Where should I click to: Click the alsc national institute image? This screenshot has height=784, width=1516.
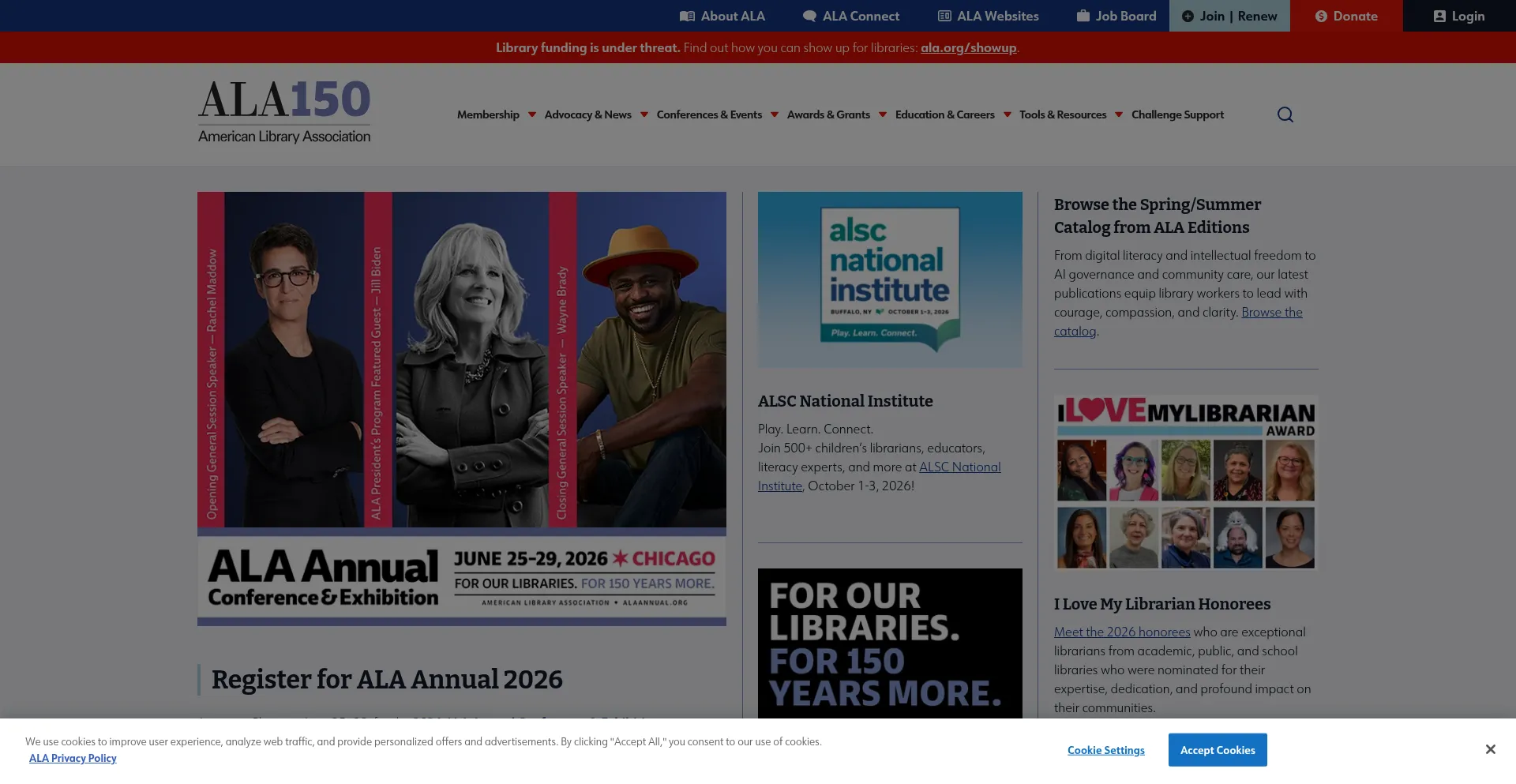[x=890, y=279]
